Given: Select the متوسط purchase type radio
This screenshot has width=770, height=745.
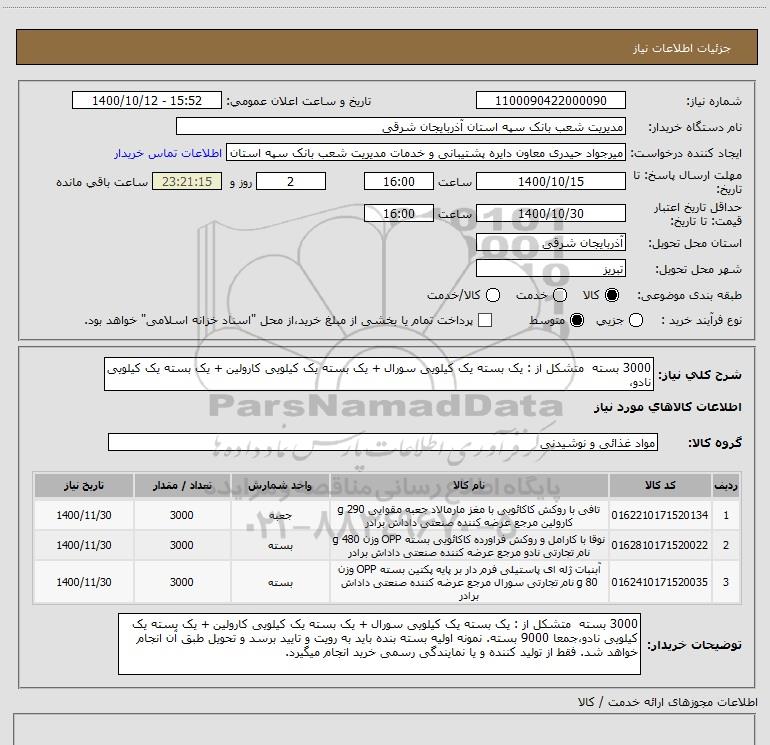Looking at the screenshot, I should (577, 321).
